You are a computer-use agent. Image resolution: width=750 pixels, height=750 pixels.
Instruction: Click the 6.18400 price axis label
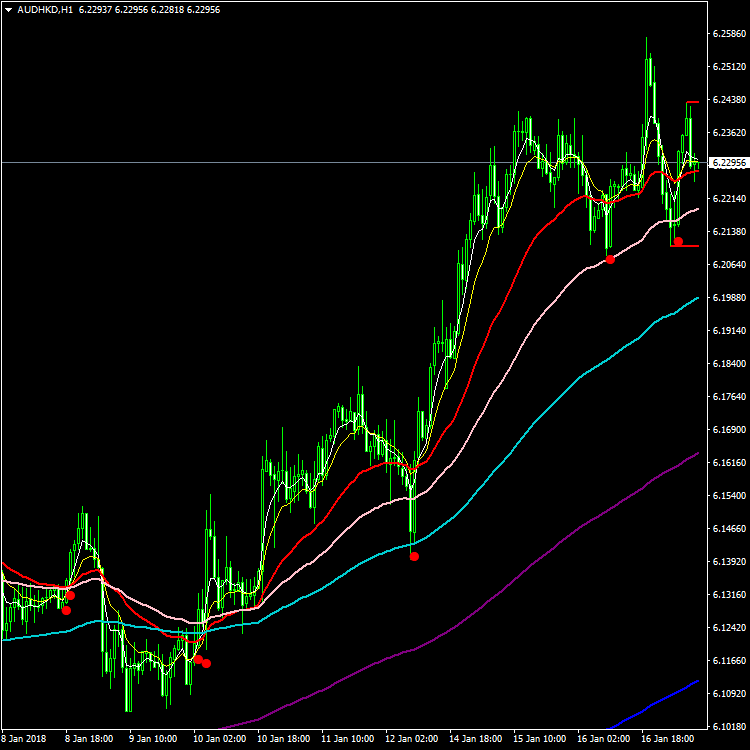pyautogui.click(x=729, y=364)
